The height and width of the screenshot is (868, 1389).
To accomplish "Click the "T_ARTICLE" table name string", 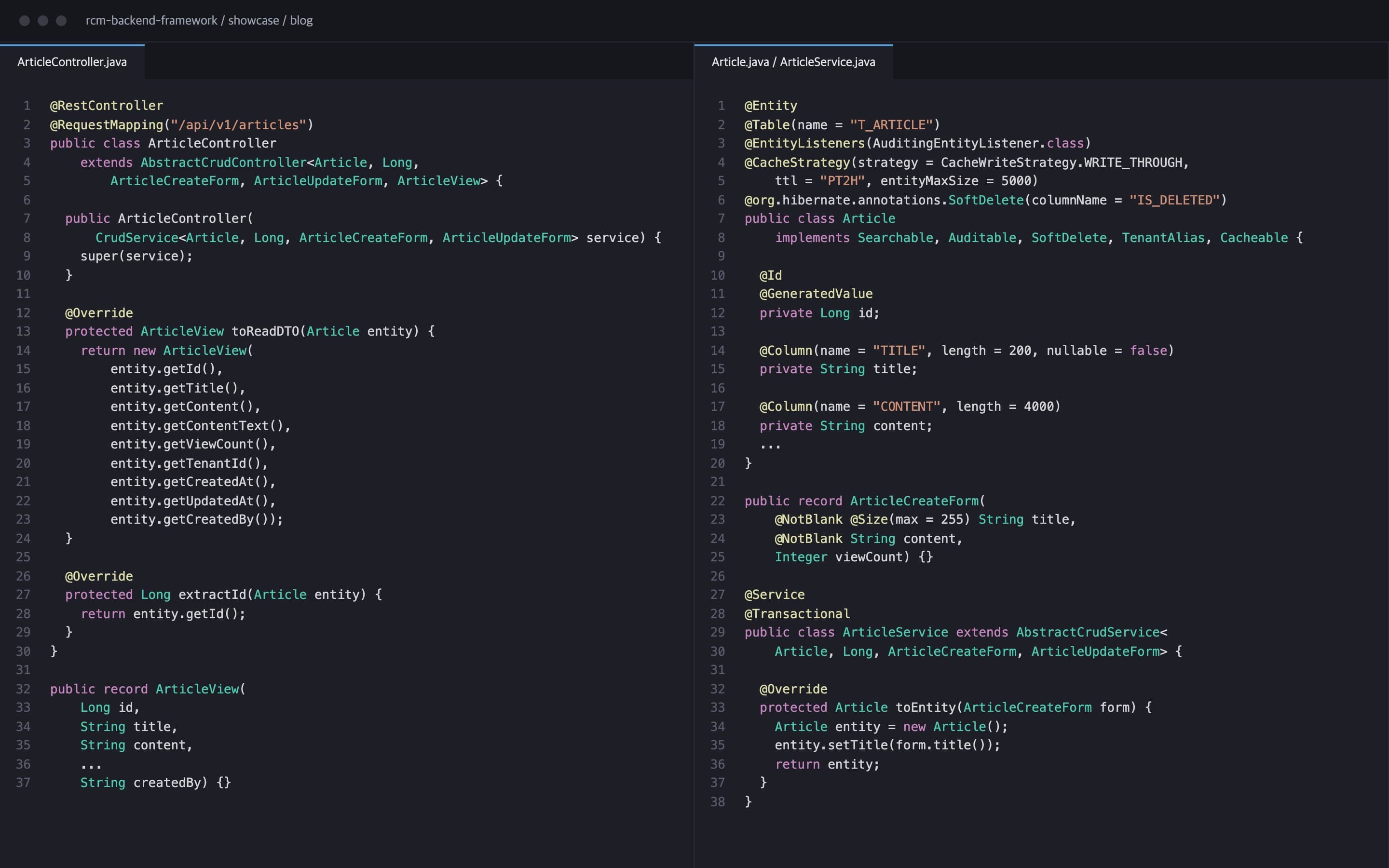I will (x=891, y=124).
